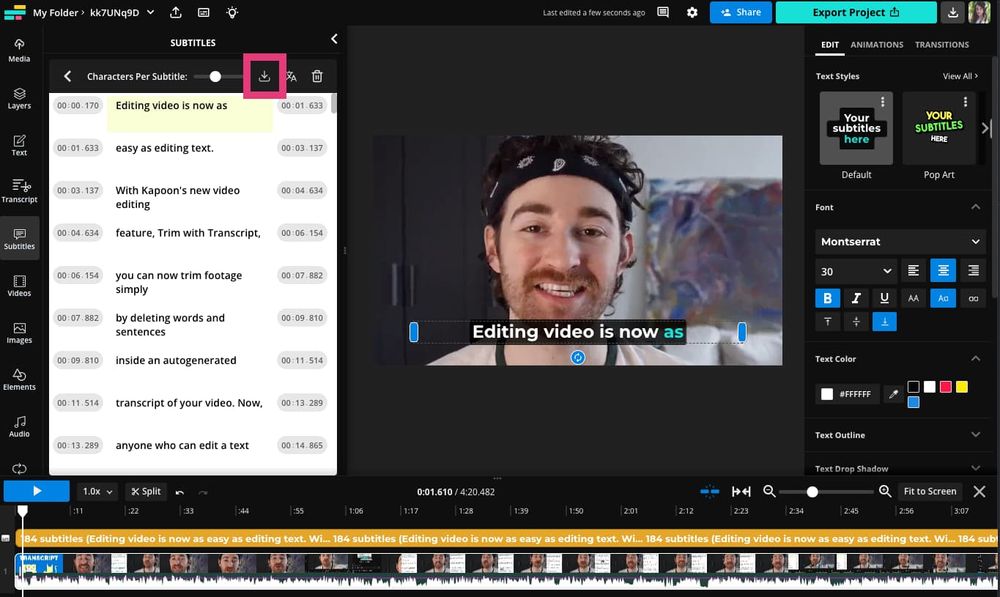Open the font size 30 dropdown
Viewport: 1000px width, 597px height.
click(x=855, y=270)
